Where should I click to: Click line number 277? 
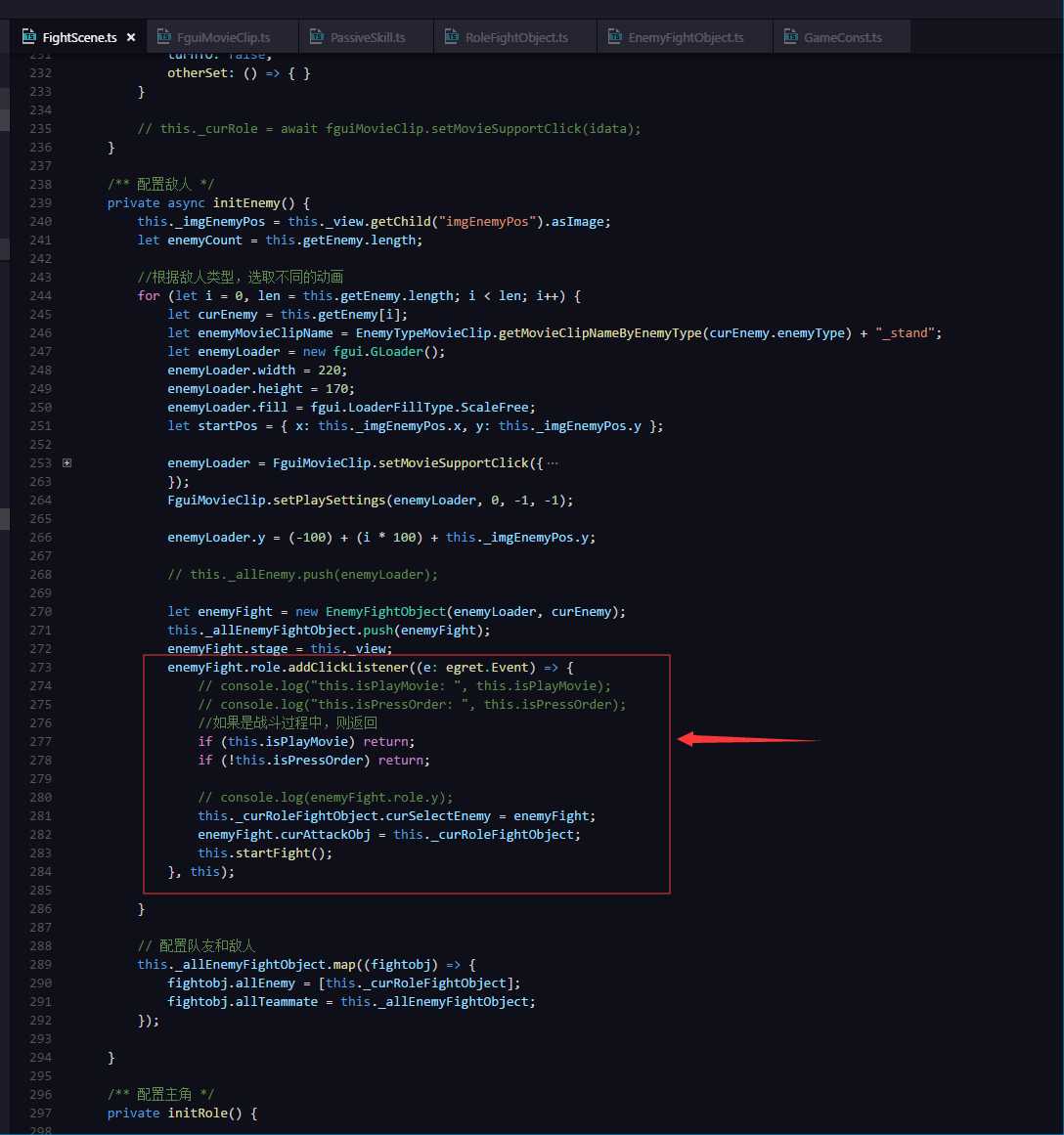pyautogui.click(x=40, y=741)
